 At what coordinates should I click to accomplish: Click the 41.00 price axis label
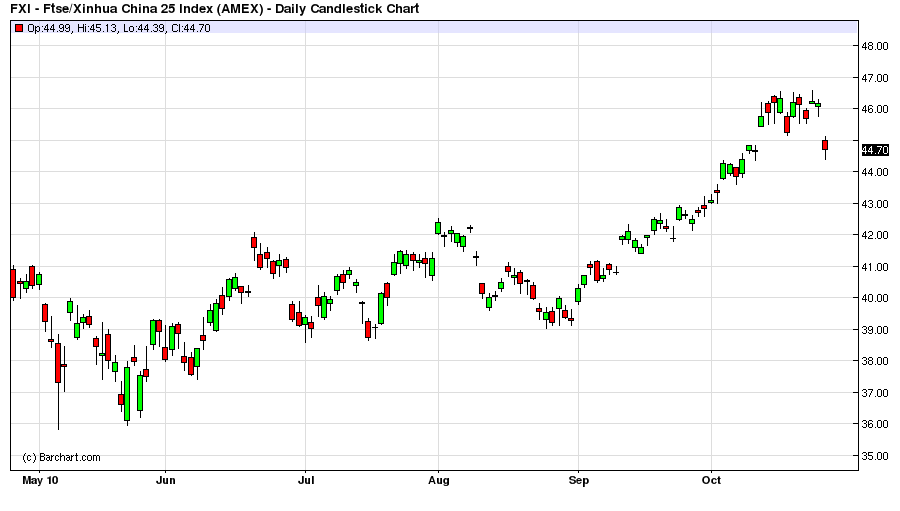(x=875, y=267)
